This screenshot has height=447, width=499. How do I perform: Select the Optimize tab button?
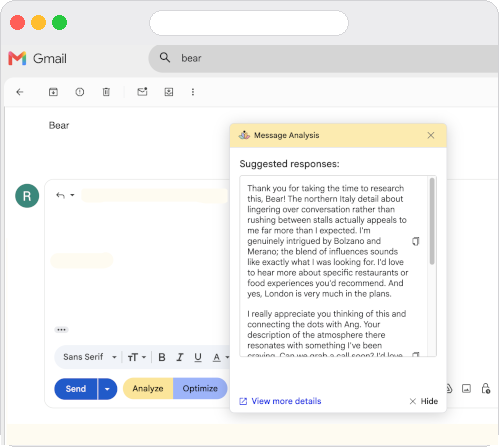pos(200,388)
